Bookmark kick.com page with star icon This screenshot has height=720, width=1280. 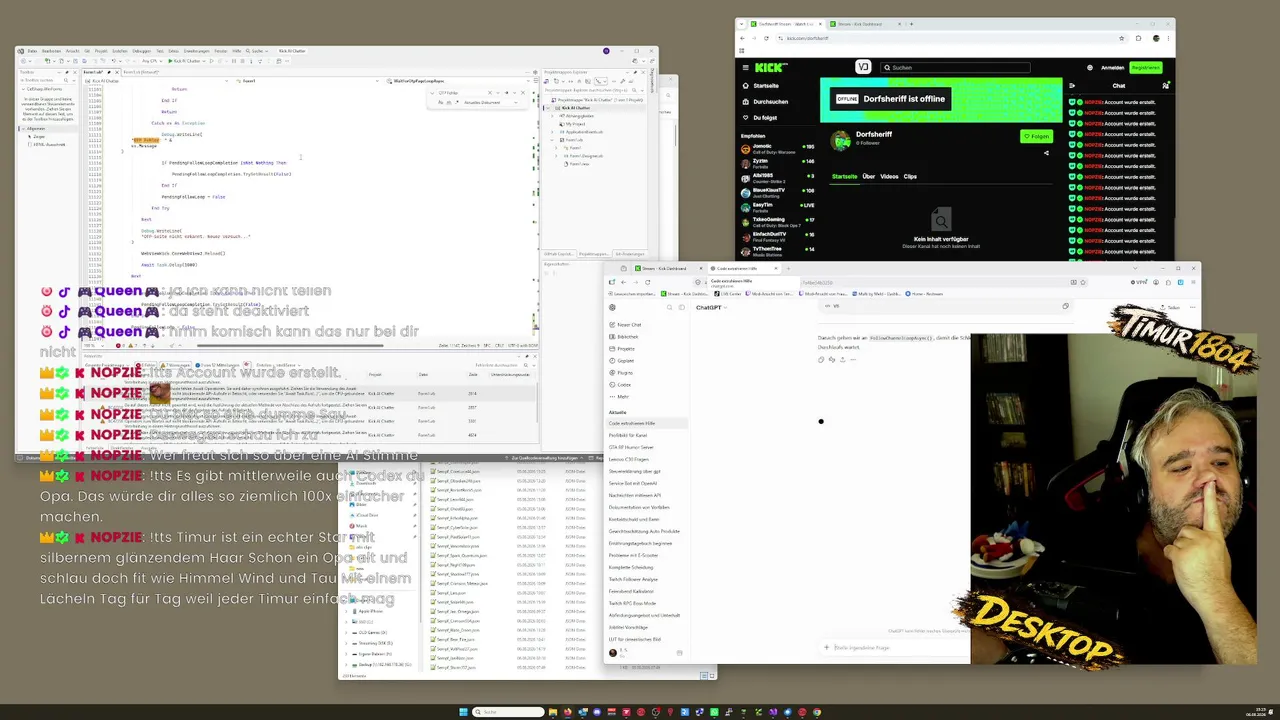(x=1121, y=38)
